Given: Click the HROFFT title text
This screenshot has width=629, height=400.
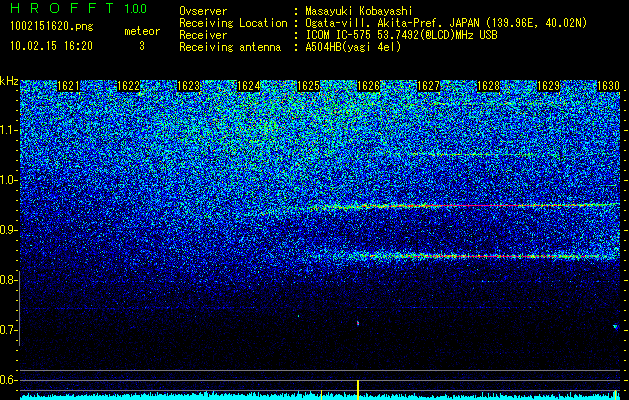Looking at the screenshot, I should click(62, 8).
